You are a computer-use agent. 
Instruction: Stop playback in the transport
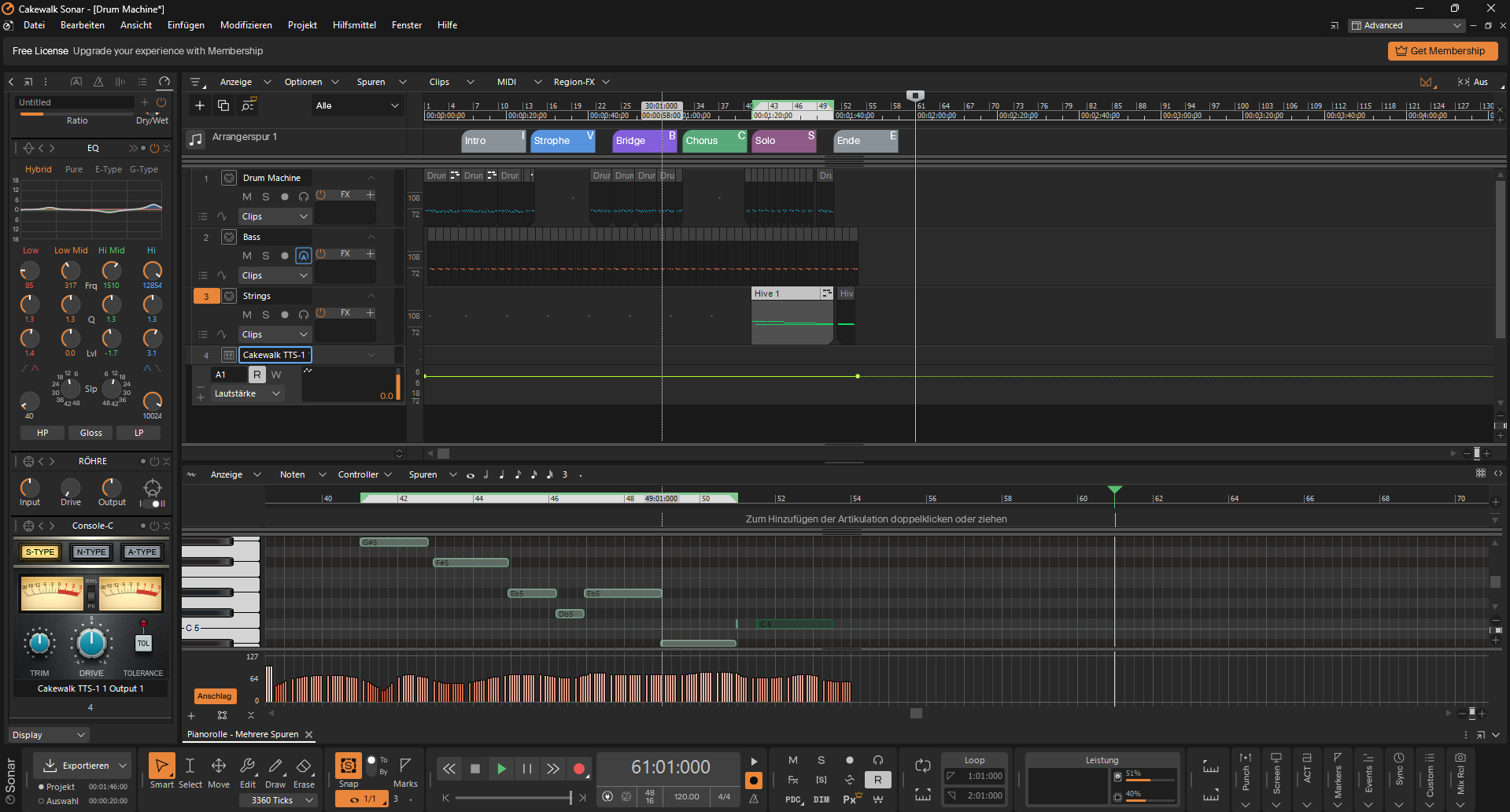pos(474,769)
